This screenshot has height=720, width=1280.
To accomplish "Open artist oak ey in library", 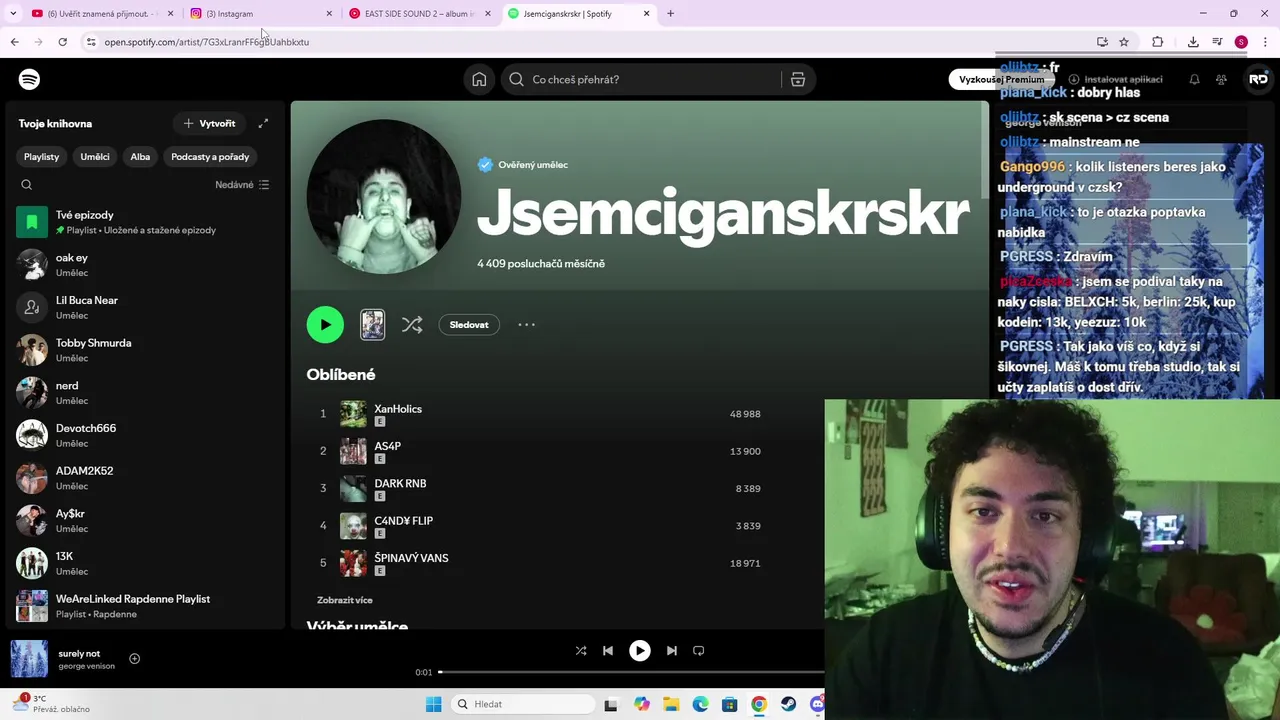I will [146, 265].
